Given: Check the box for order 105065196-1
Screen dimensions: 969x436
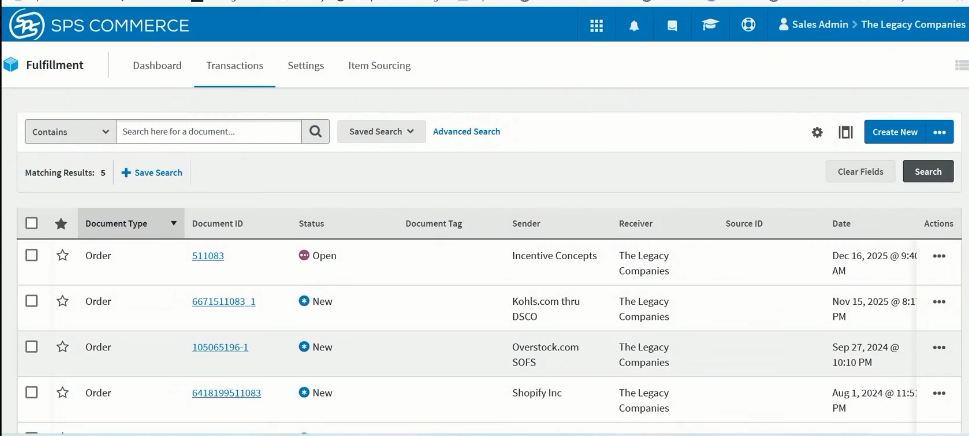Looking at the screenshot, I should coord(32,346).
